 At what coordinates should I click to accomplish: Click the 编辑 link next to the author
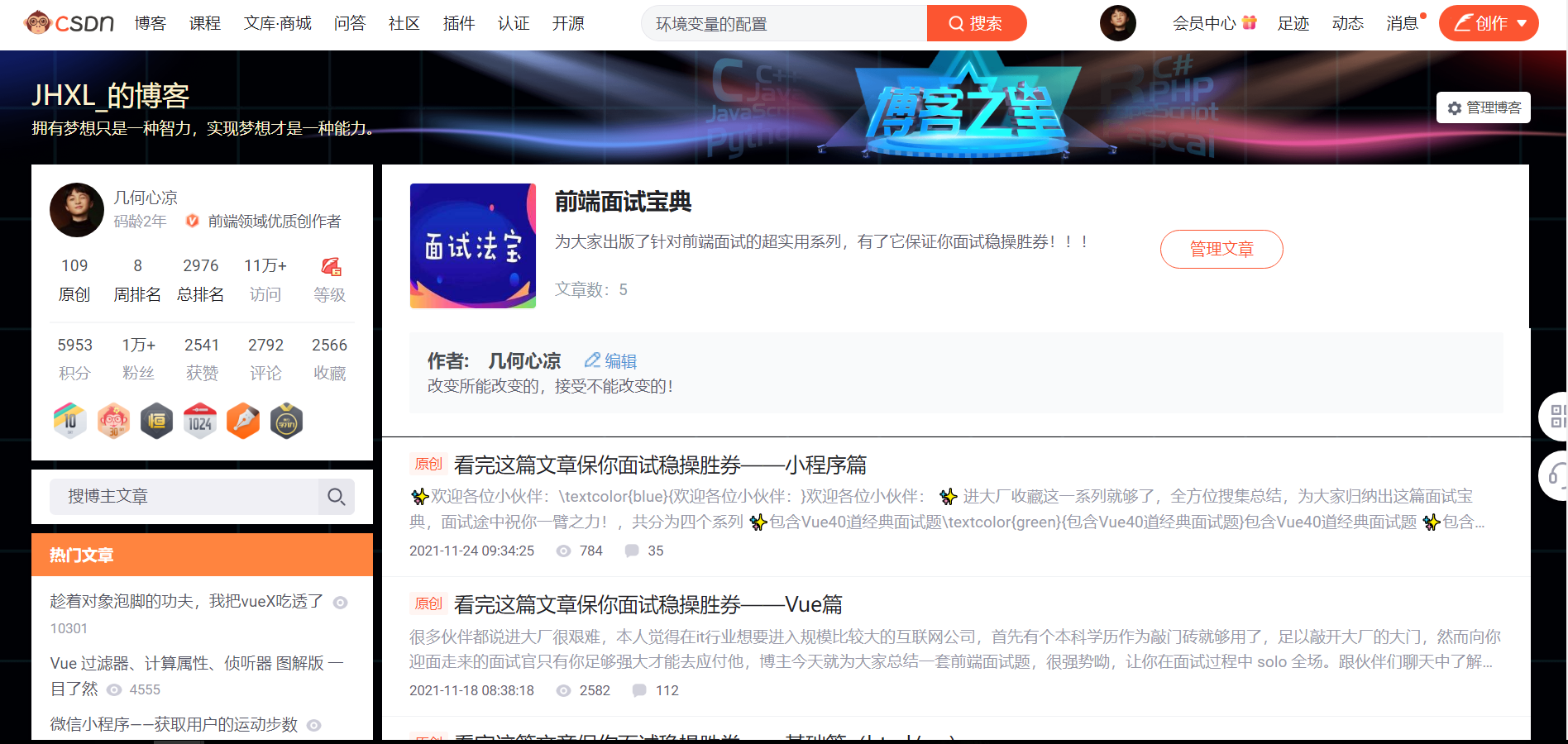click(619, 361)
